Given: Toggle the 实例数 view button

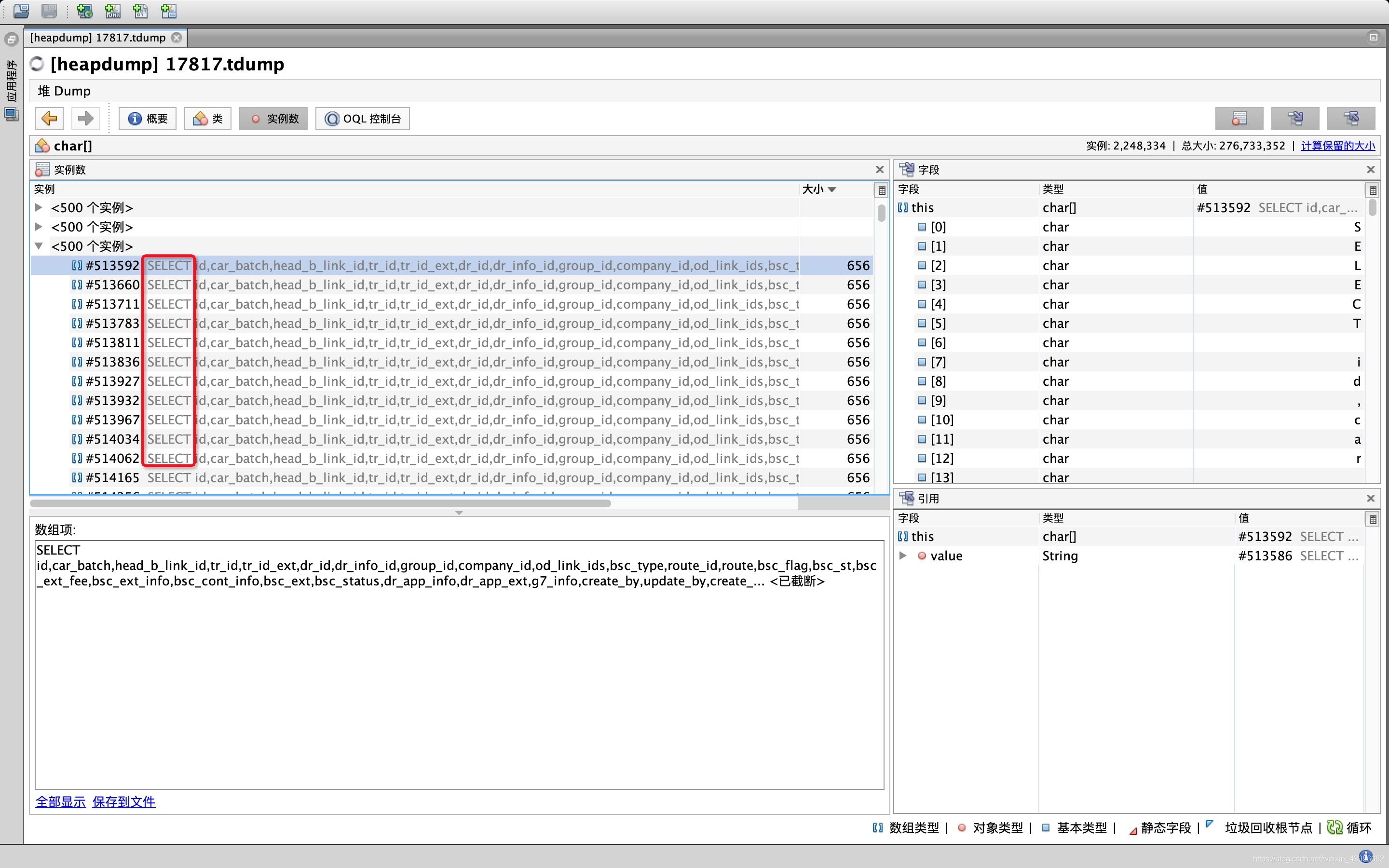Looking at the screenshot, I should pyautogui.click(x=274, y=119).
